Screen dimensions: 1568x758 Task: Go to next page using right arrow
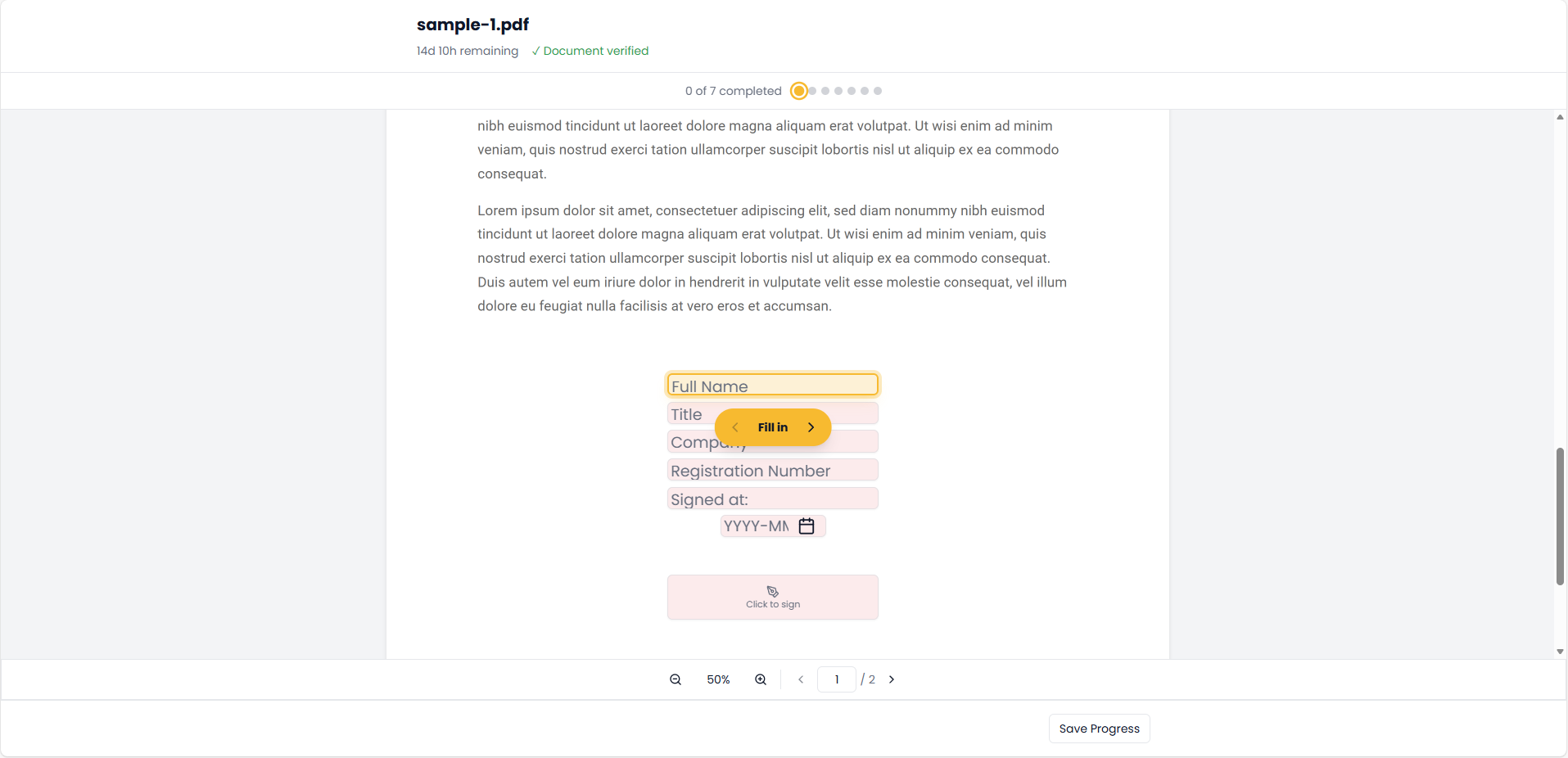coord(891,679)
